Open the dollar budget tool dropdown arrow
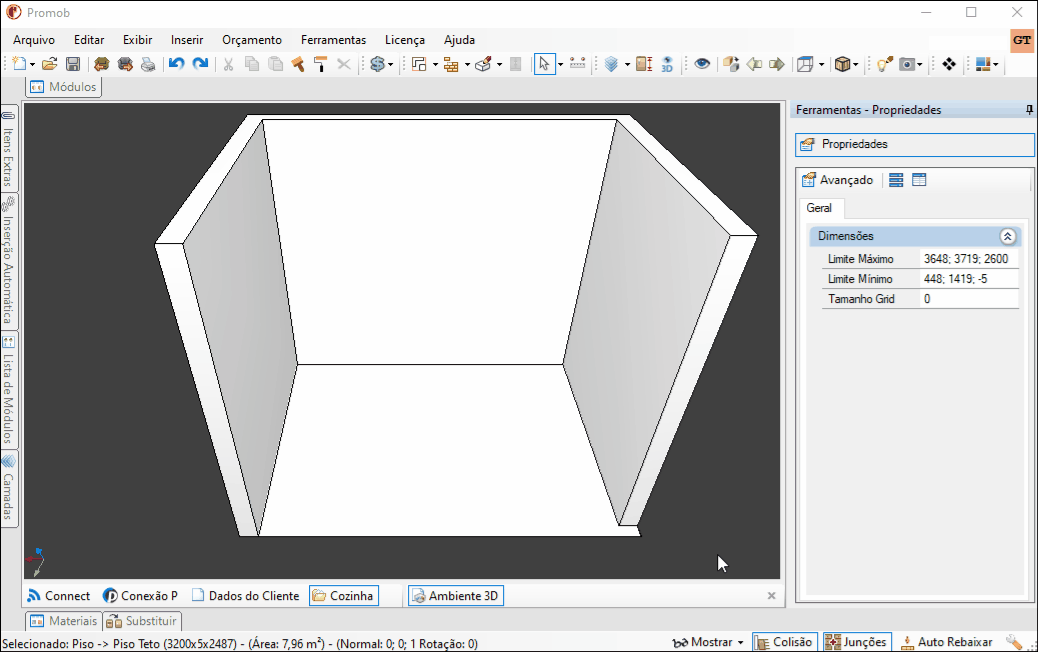 pos(391,65)
